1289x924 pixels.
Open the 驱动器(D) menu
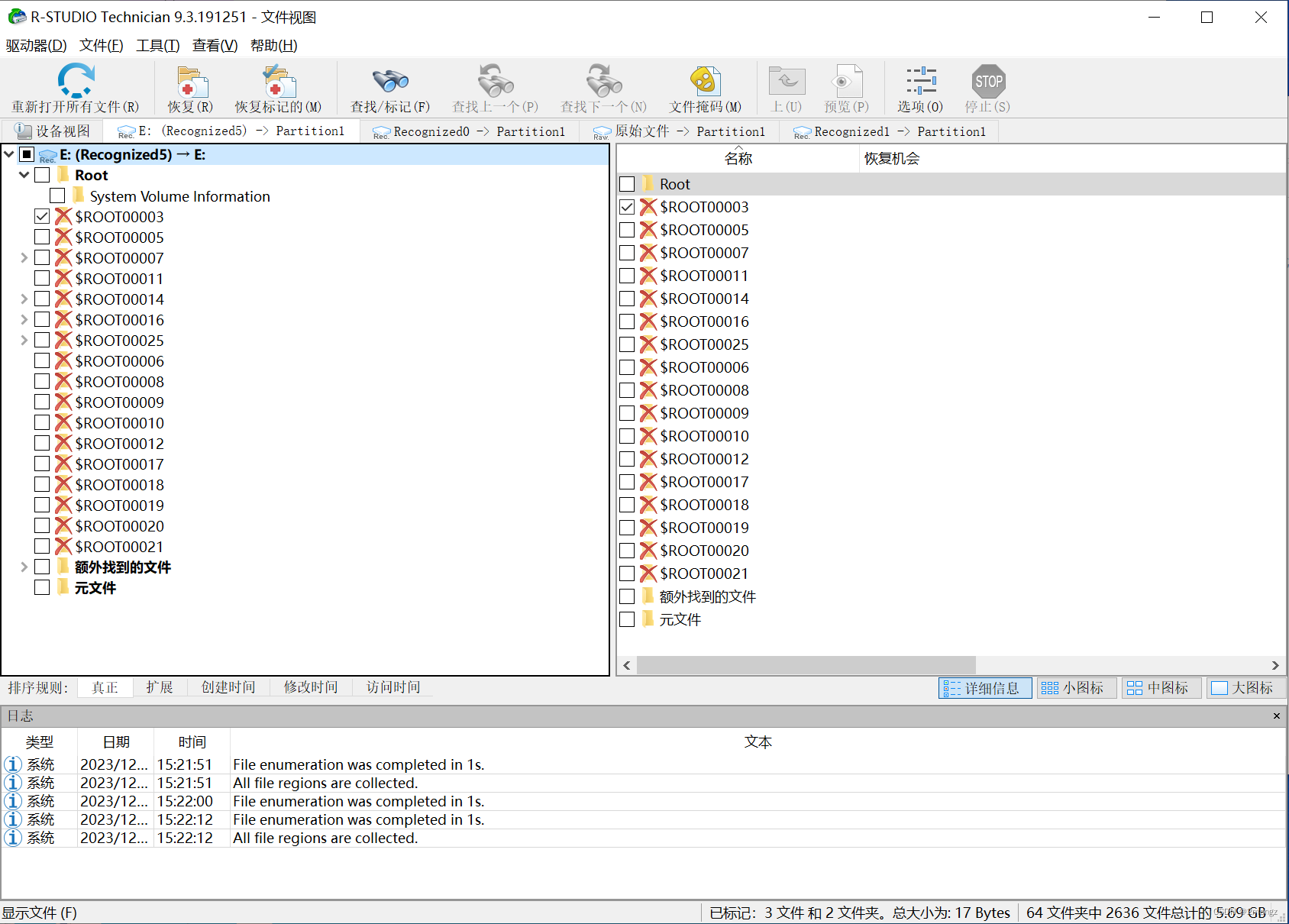(x=36, y=46)
